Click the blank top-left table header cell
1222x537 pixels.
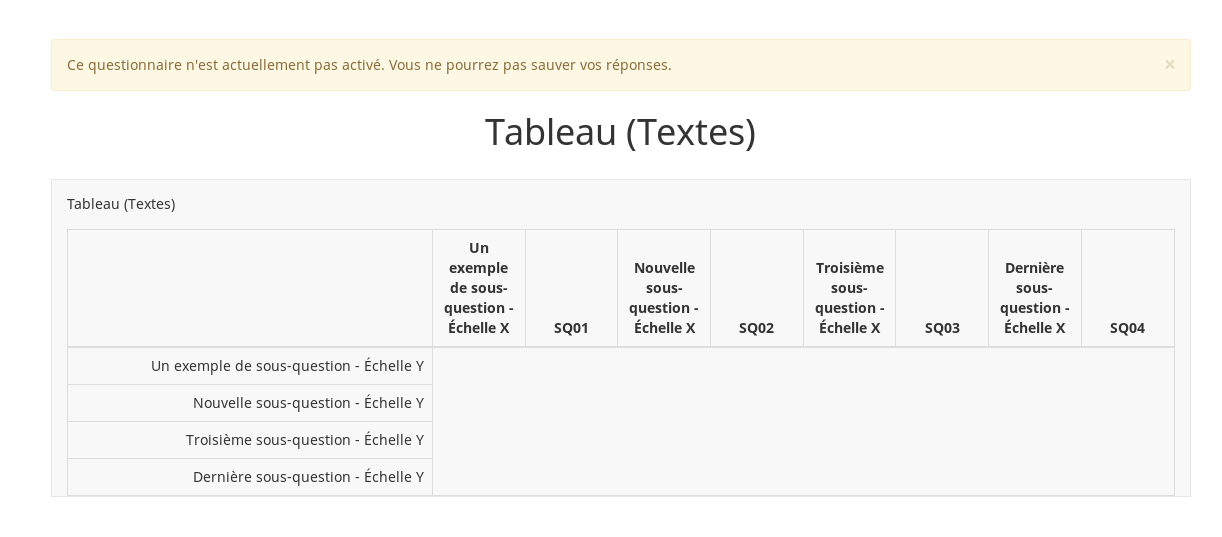(250, 288)
